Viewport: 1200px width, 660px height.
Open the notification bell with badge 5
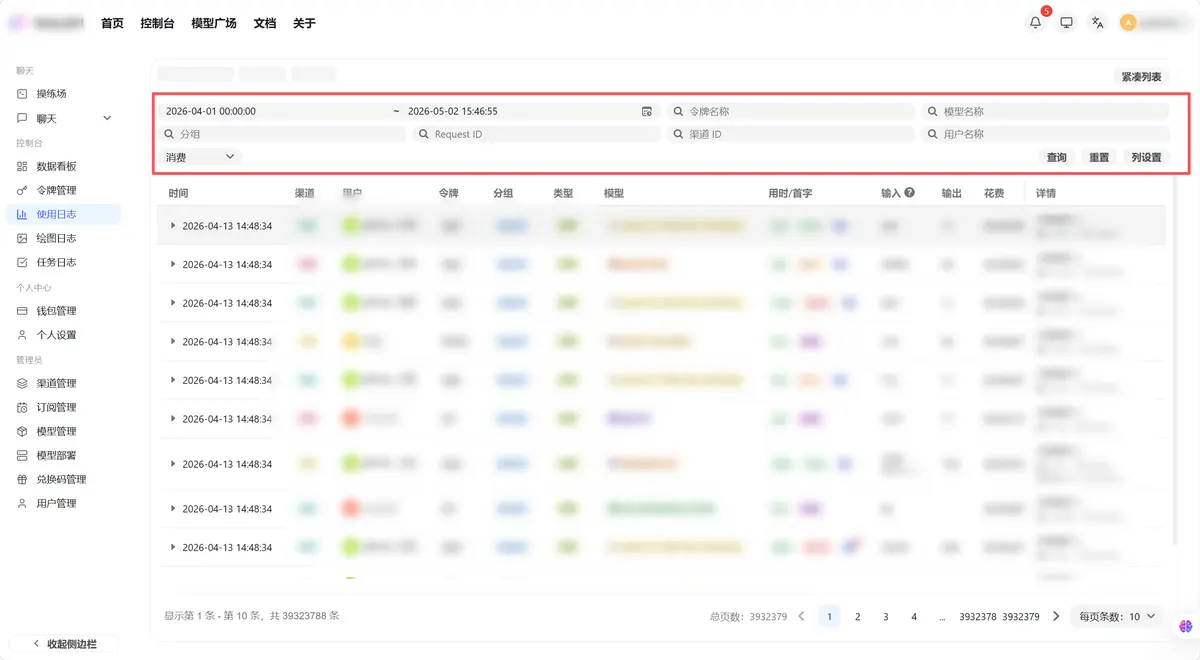click(1035, 22)
